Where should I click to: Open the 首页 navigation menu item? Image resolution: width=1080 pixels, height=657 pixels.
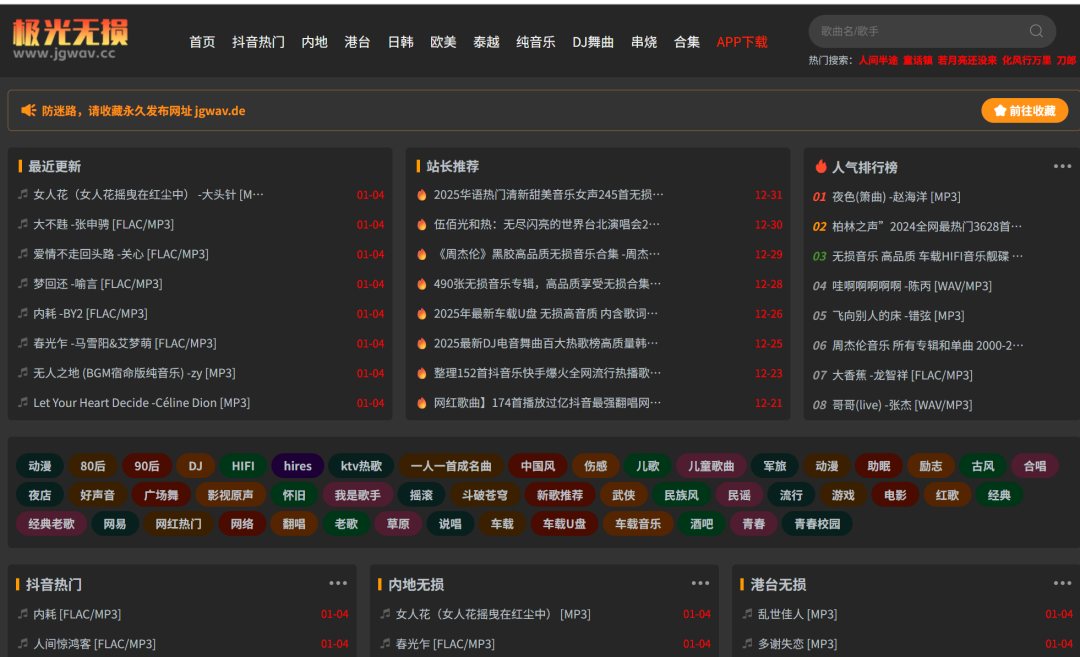tap(201, 43)
